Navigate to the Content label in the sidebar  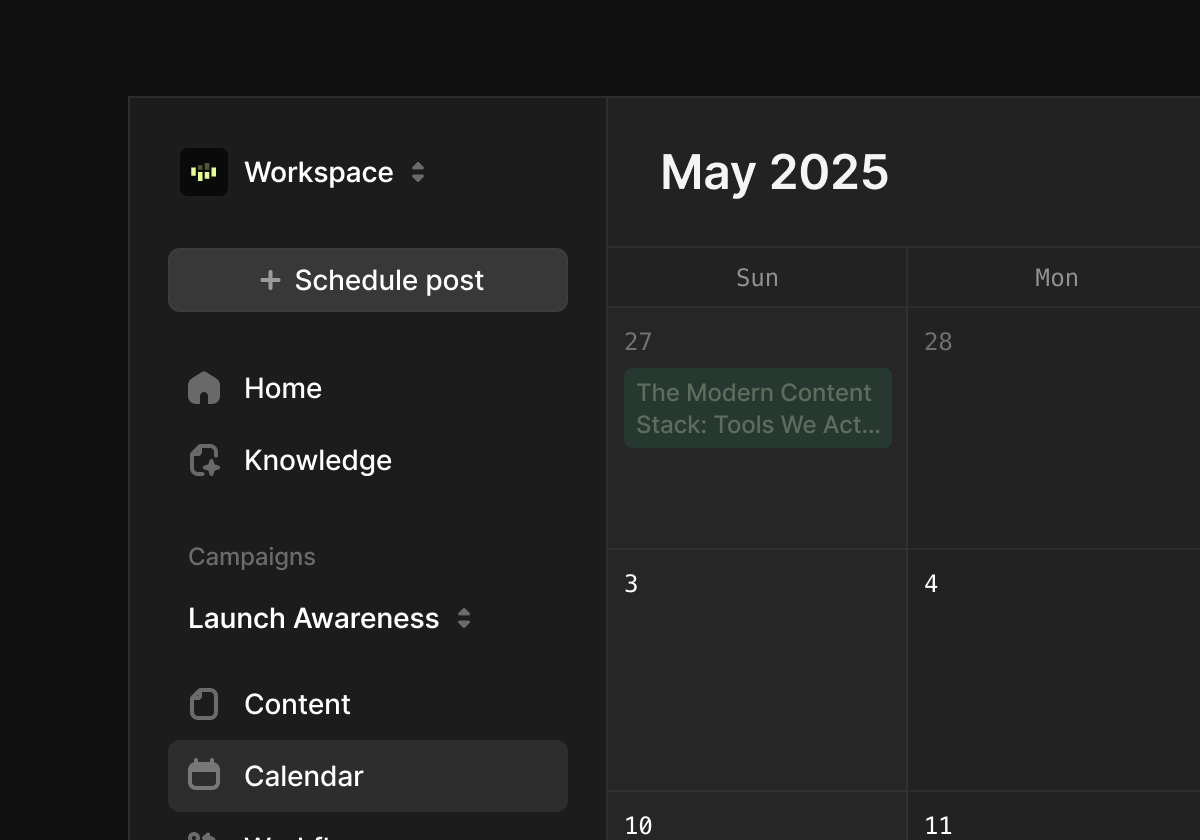[x=297, y=704]
